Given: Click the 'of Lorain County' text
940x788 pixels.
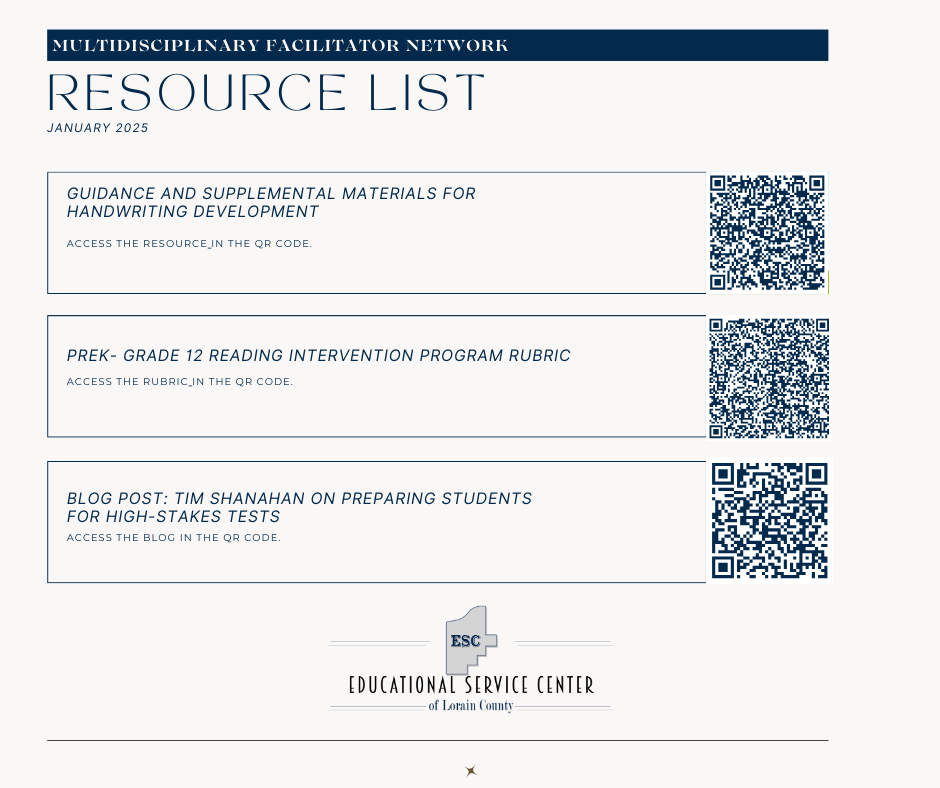Looking at the screenshot, I should [x=471, y=706].
